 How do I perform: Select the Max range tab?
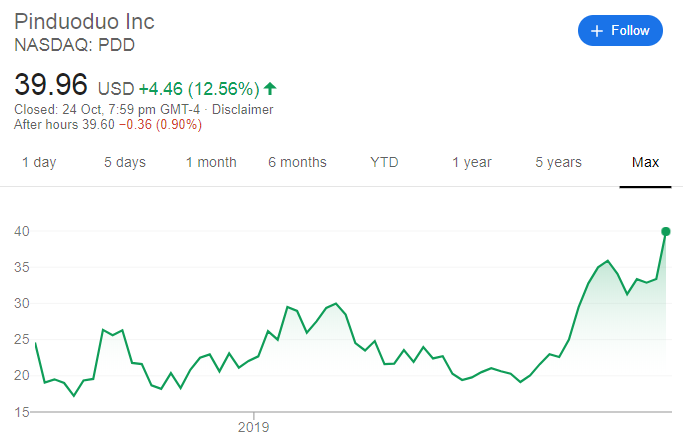pyautogui.click(x=645, y=162)
